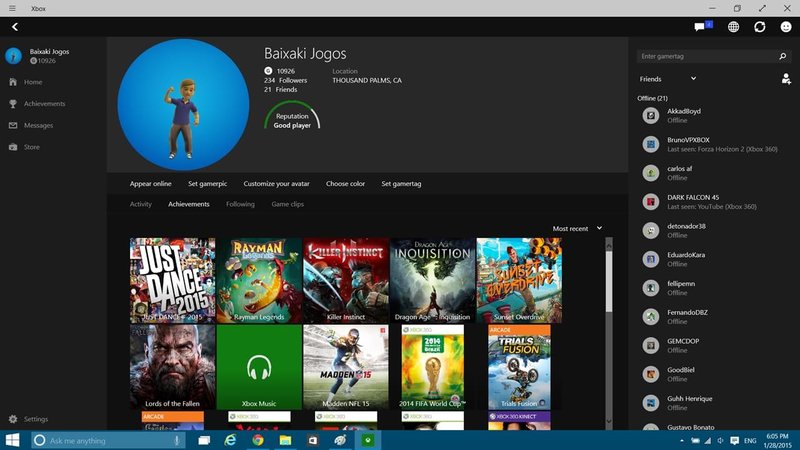800x450 pixels.
Task: Click the Baixaki Jogos sidebar profile avatar
Action: (x=13, y=56)
